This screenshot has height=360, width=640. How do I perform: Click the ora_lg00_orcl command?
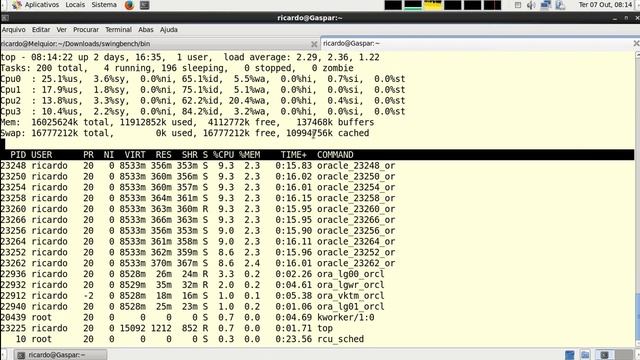tap(351, 274)
